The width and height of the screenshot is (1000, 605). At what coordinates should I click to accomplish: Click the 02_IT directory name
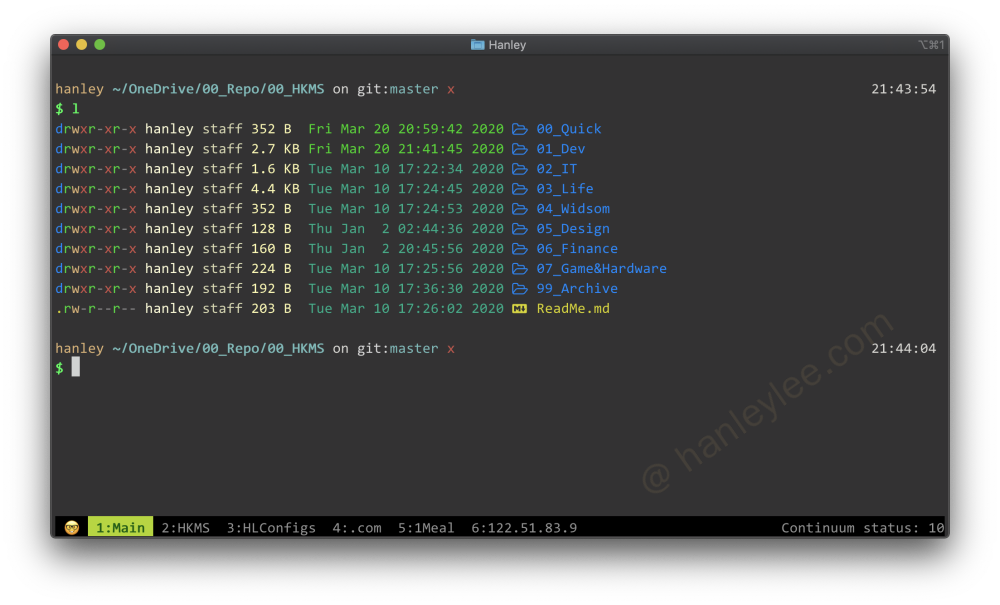pos(557,169)
